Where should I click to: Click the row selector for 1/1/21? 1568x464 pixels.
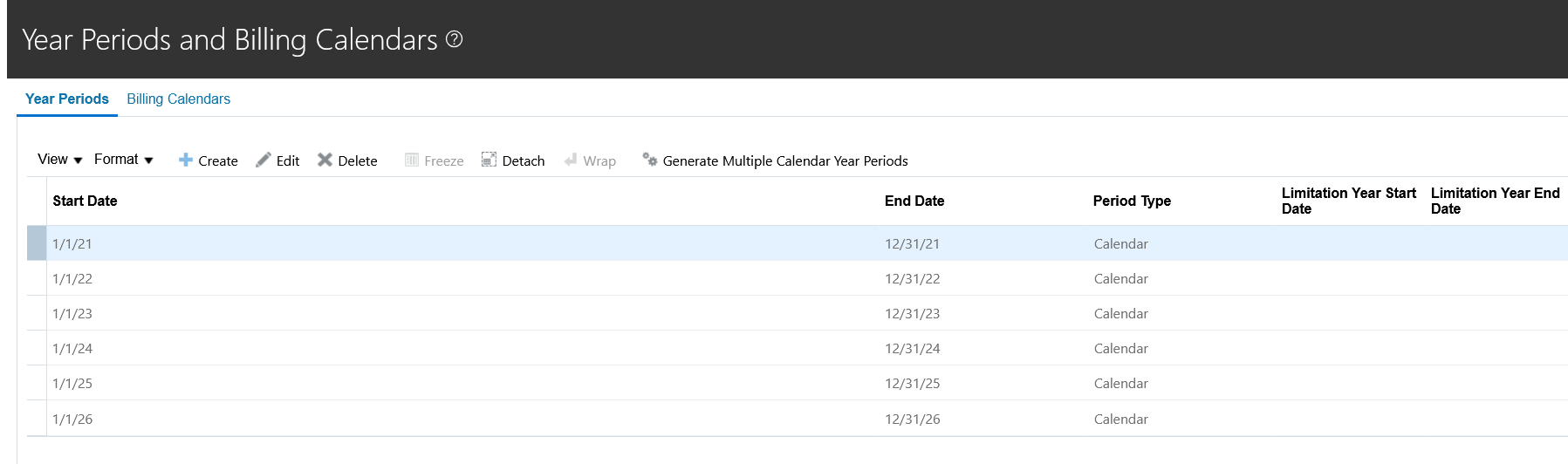[x=37, y=243]
